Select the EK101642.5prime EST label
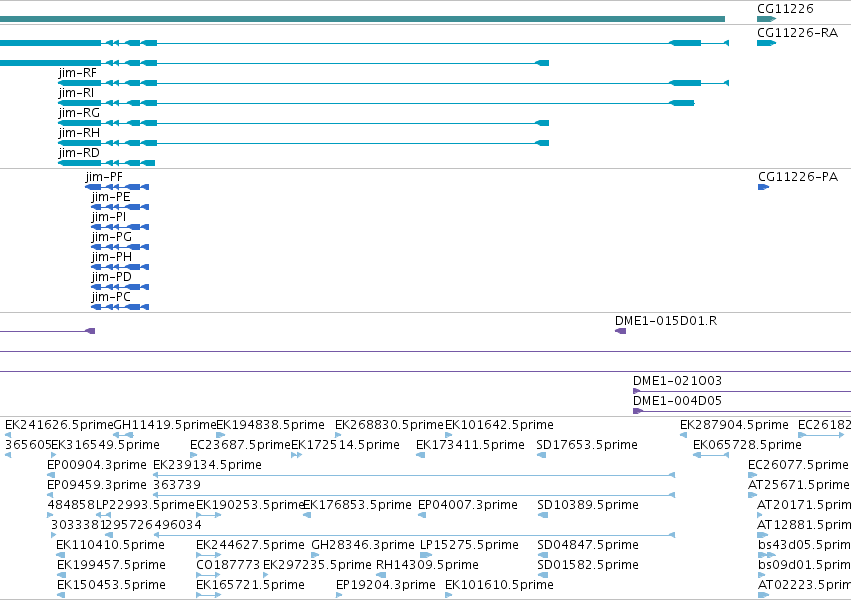 (499, 425)
